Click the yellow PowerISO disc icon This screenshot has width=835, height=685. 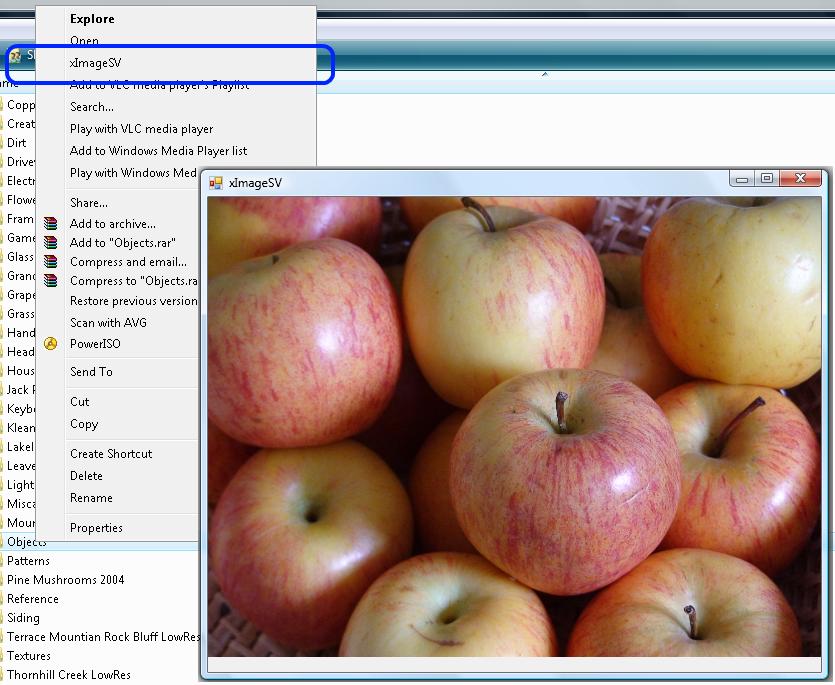click(51, 344)
